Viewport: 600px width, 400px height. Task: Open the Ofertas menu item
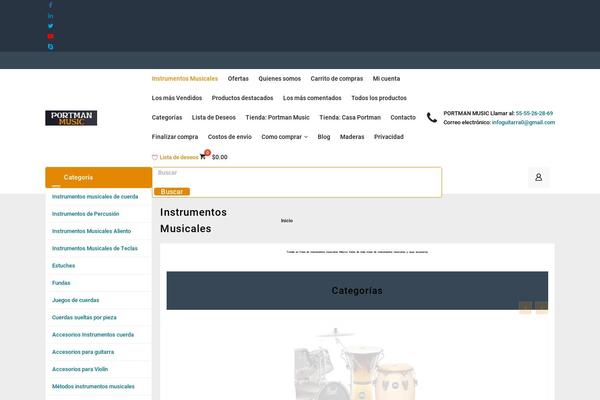tap(238, 78)
